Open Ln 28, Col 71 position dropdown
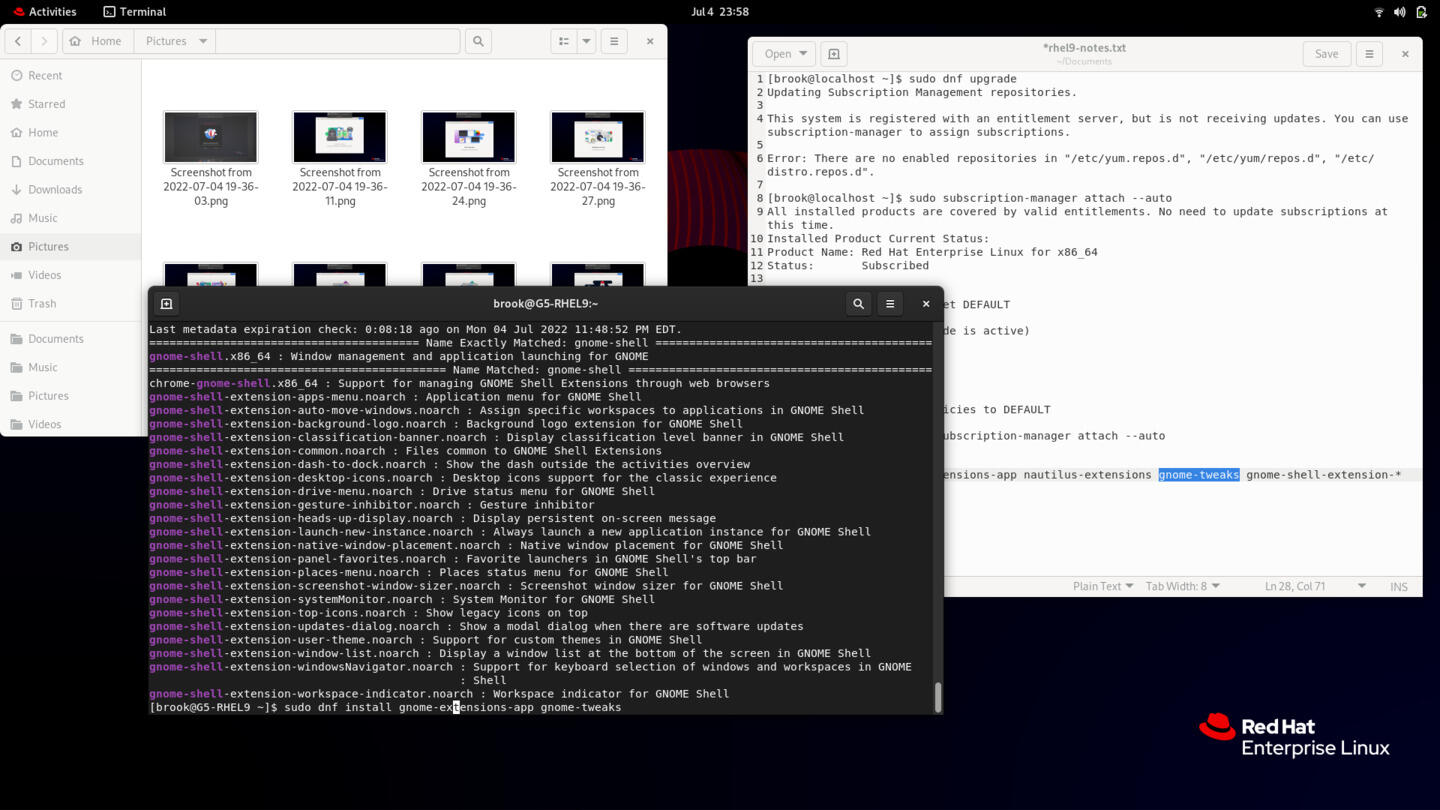 pos(1315,586)
